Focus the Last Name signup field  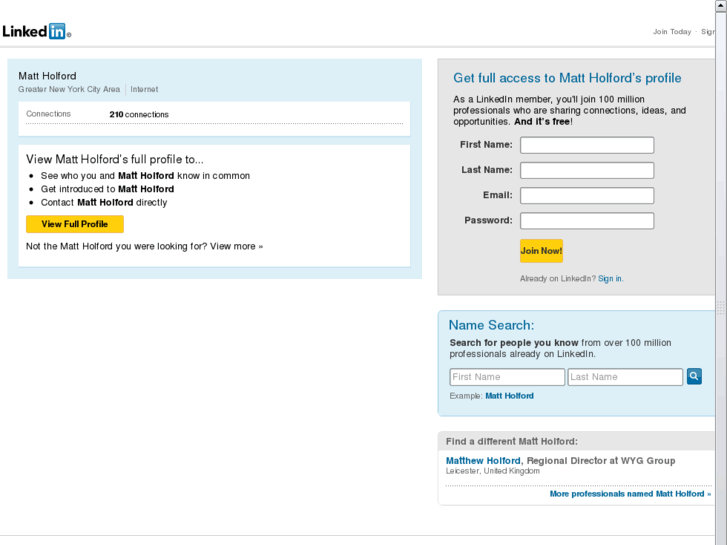tap(587, 170)
